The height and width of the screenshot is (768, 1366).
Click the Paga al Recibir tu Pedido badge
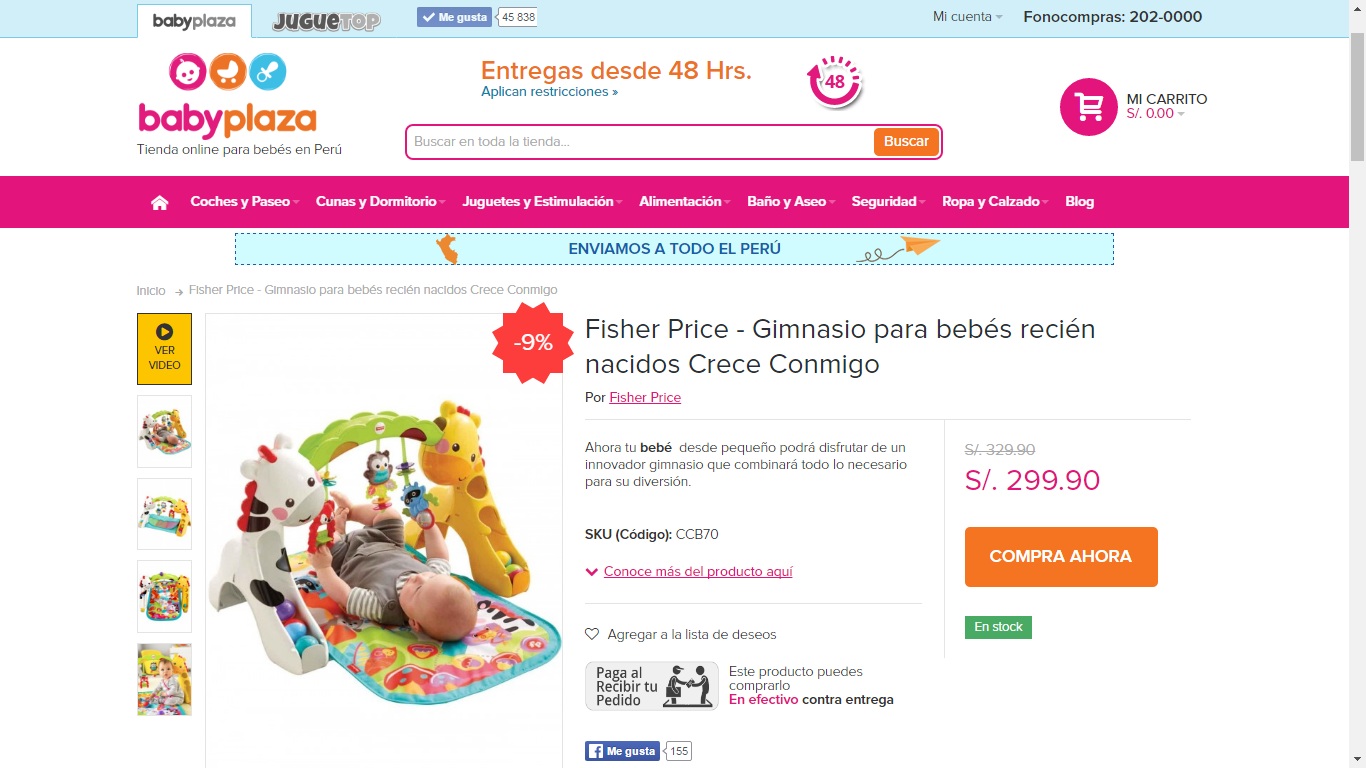[652, 686]
